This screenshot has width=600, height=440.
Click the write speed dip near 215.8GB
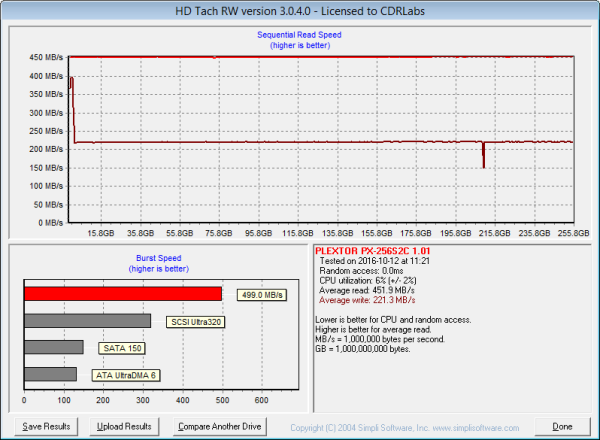[484, 155]
